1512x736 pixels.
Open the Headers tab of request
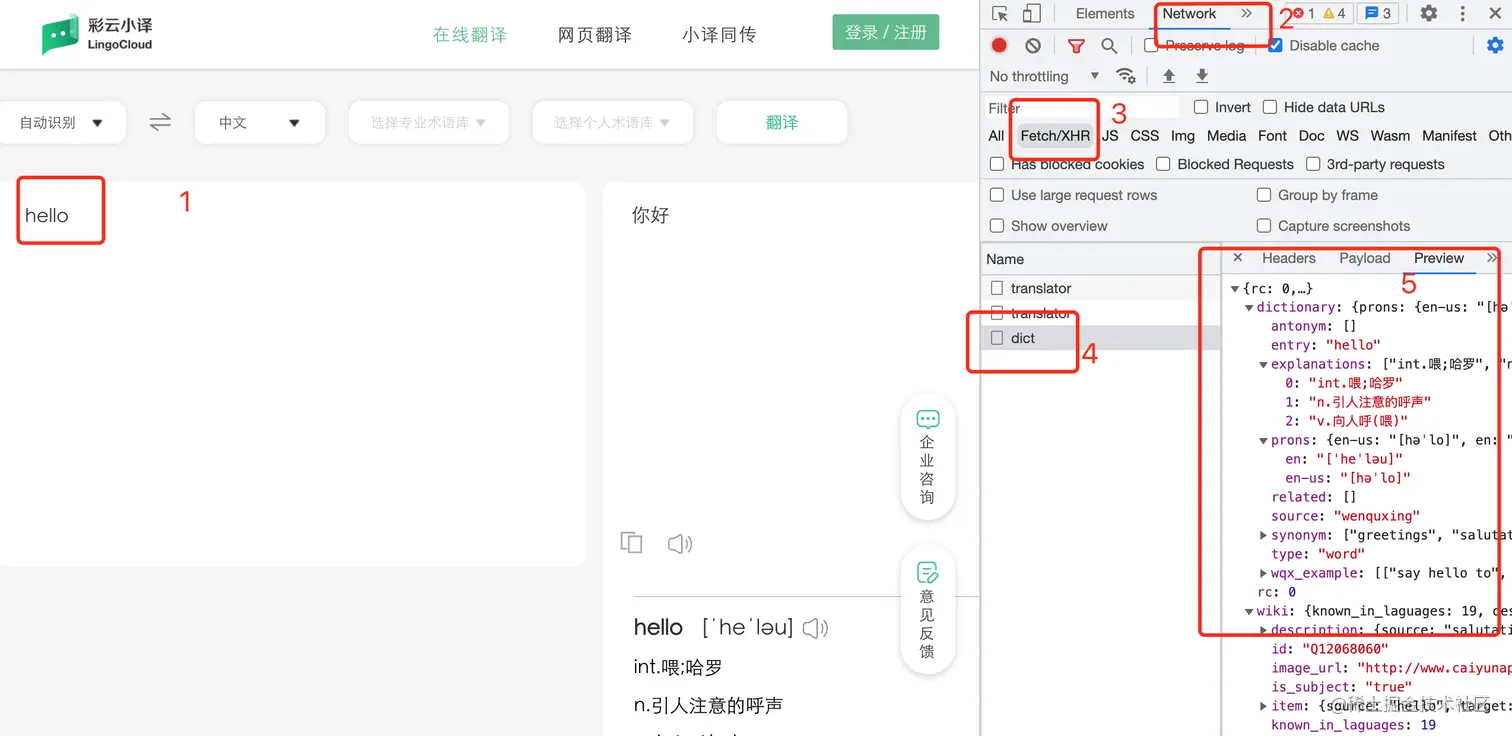click(1289, 258)
